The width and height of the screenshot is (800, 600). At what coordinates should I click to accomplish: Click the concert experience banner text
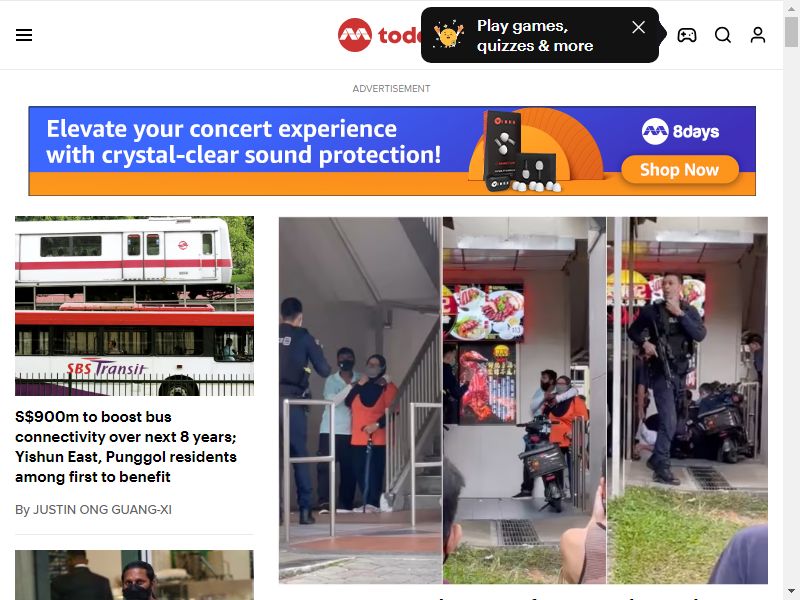click(x=243, y=142)
